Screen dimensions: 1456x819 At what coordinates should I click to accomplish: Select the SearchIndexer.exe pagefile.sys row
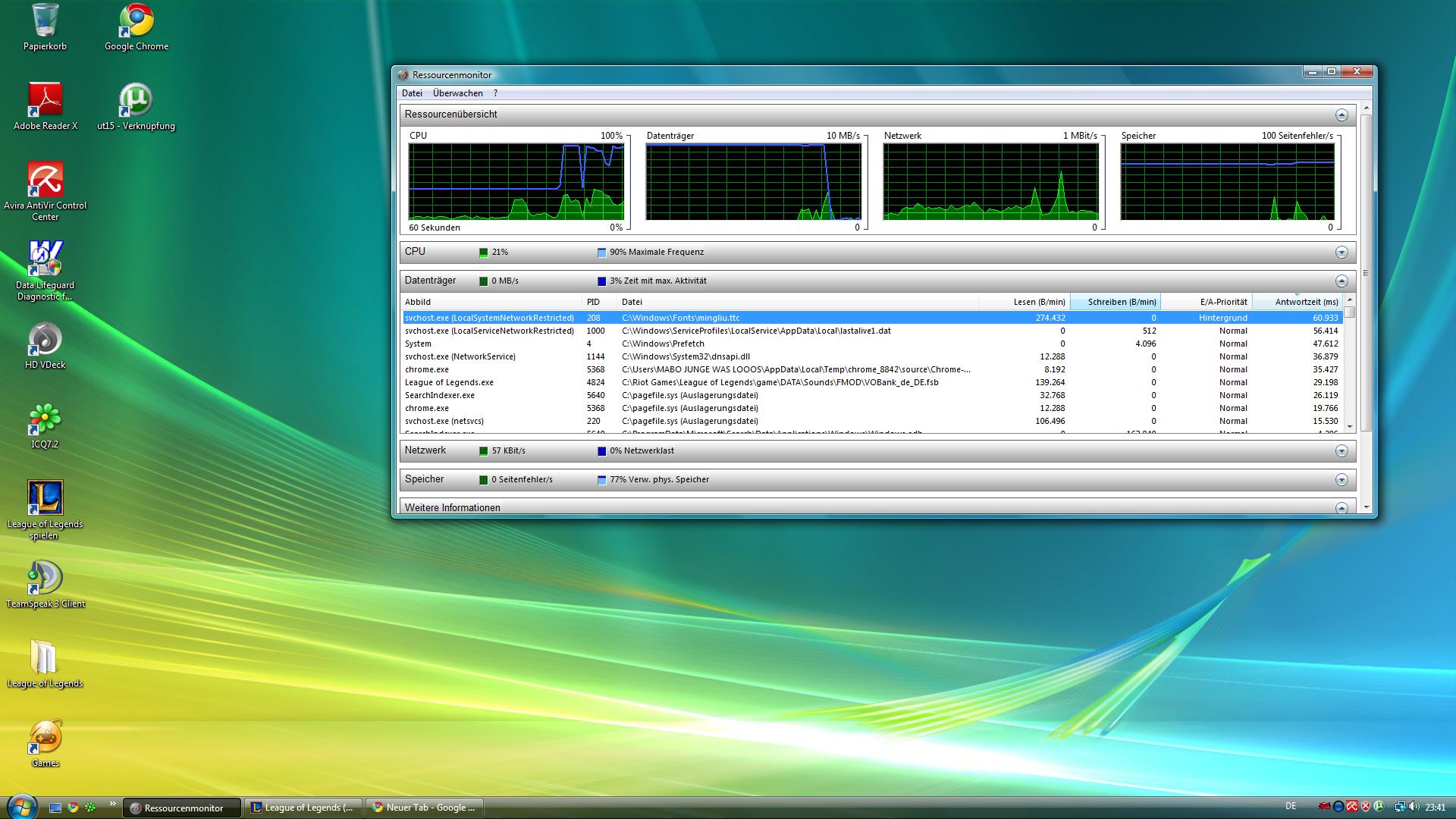click(x=872, y=395)
